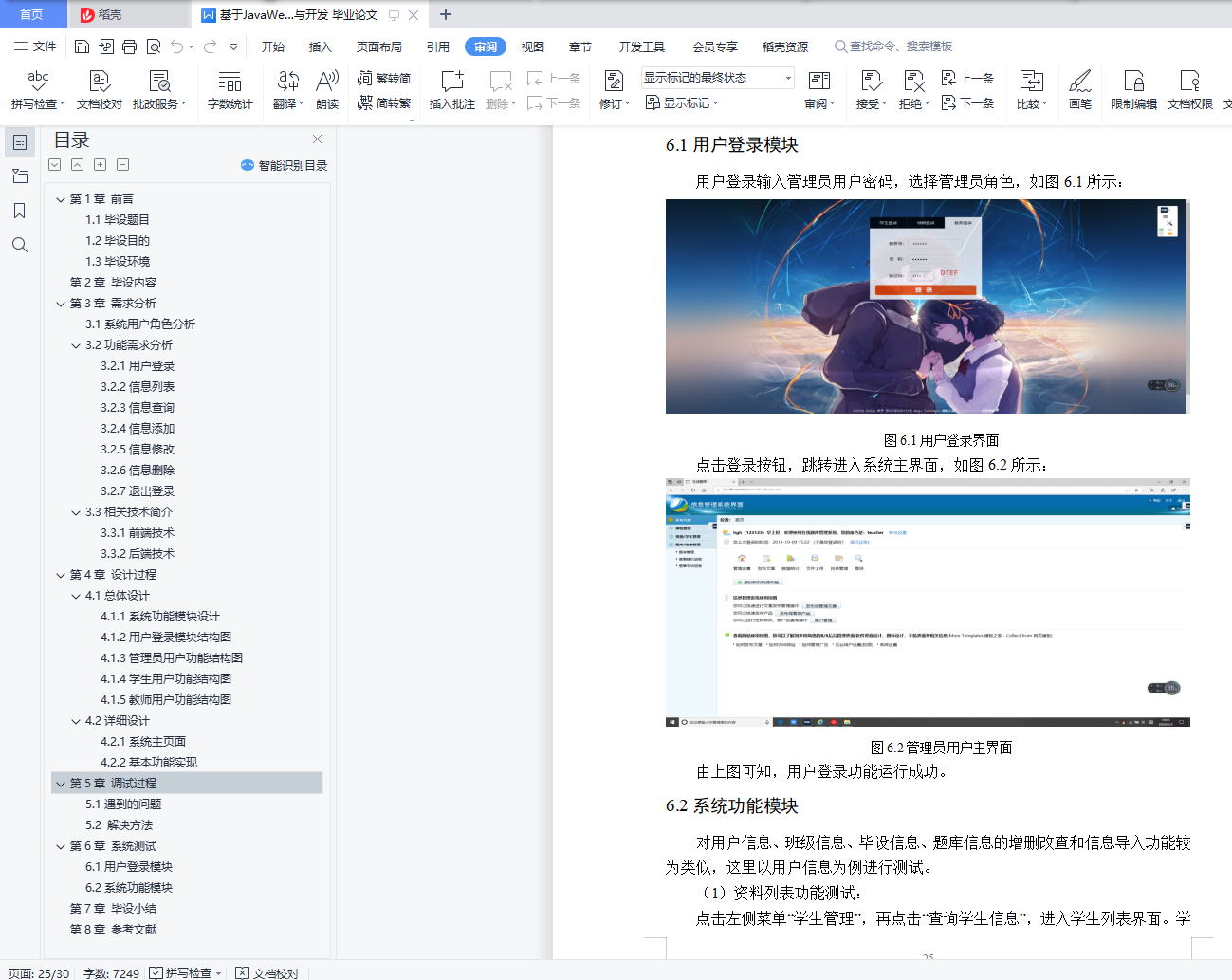Convert traditional to simplified (简转繁)
Image resolution: width=1232 pixels, height=980 pixels.
pyautogui.click(x=384, y=102)
